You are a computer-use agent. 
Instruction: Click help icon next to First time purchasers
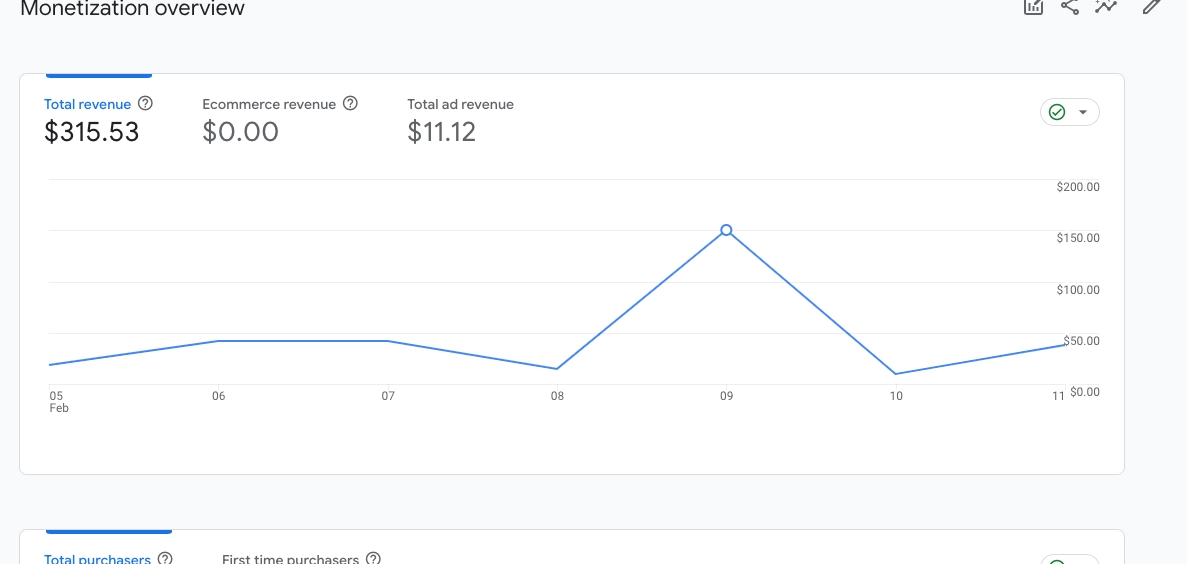tap(373, 559)
